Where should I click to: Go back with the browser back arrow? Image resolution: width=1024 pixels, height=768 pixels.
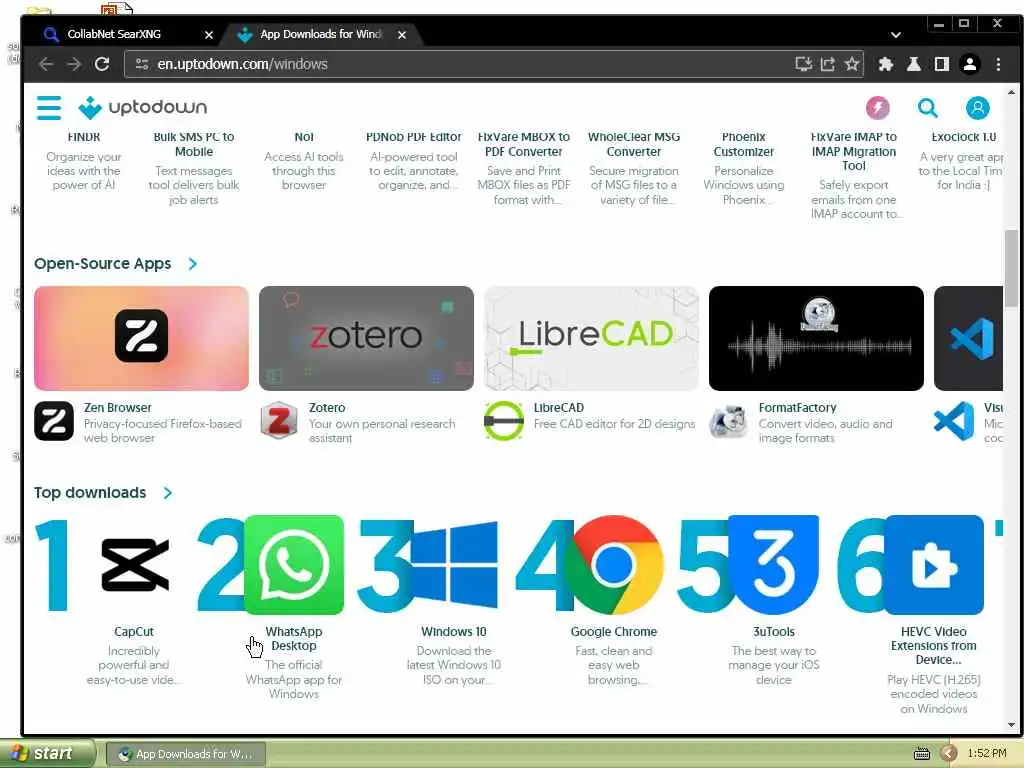coord(46,64)
